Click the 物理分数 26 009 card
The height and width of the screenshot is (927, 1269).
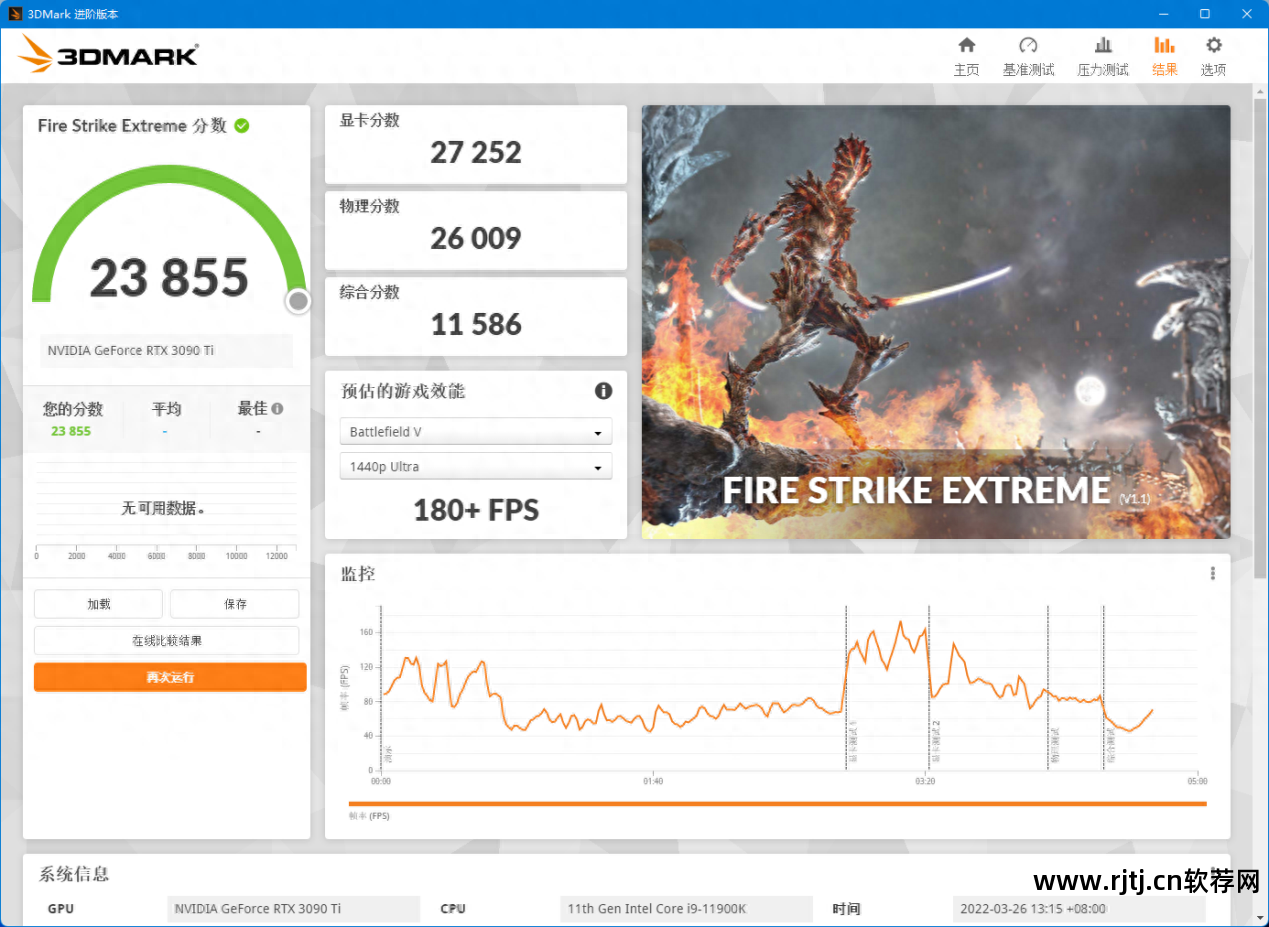tap(476, 231)
